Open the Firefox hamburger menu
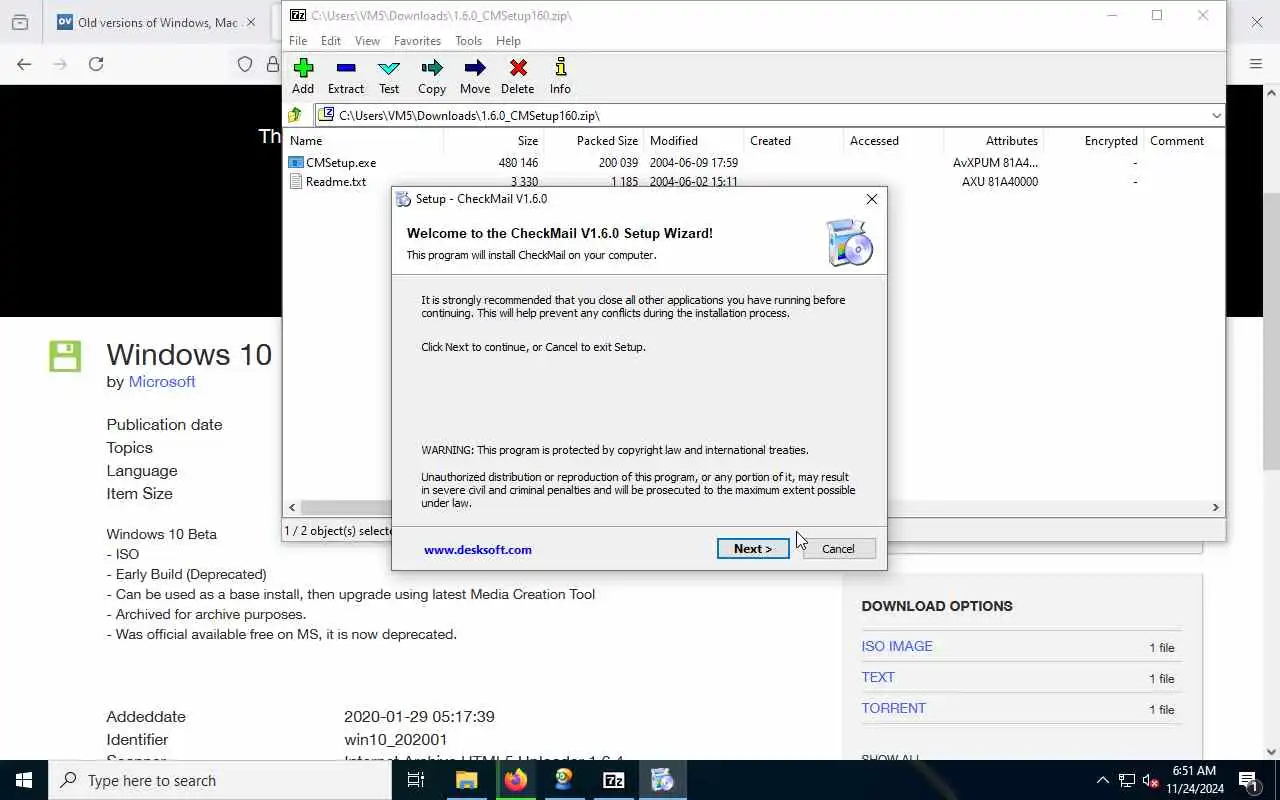The height and width of the screenshot is (800, 1280). tap(1256, 64)
